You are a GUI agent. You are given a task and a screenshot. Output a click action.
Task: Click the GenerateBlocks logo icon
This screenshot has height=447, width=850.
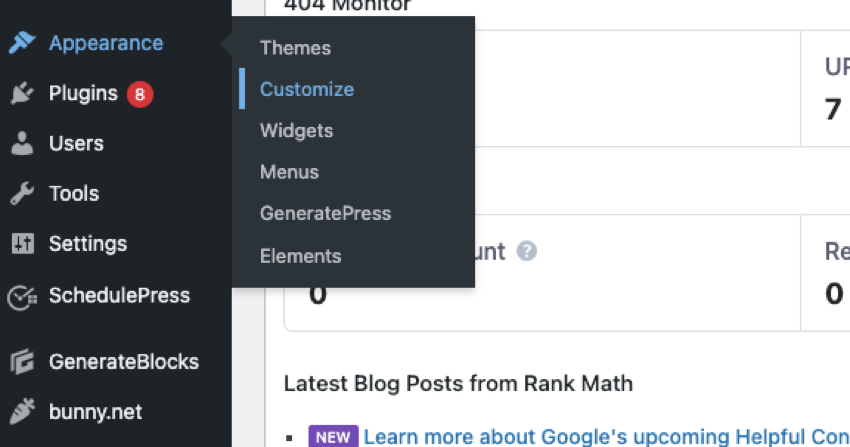coord(22,362)
